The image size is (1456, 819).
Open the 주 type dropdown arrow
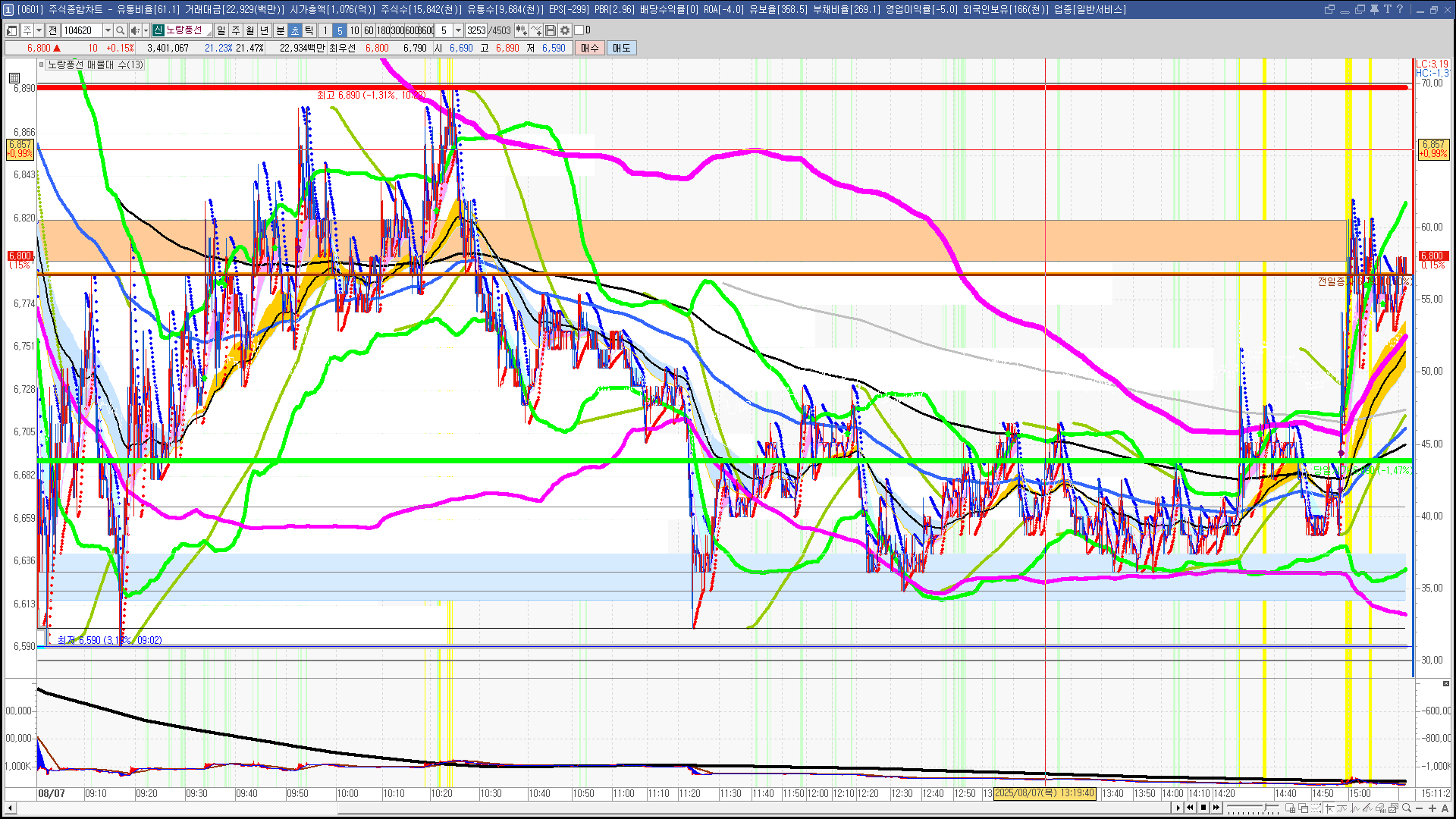[39, 30]
